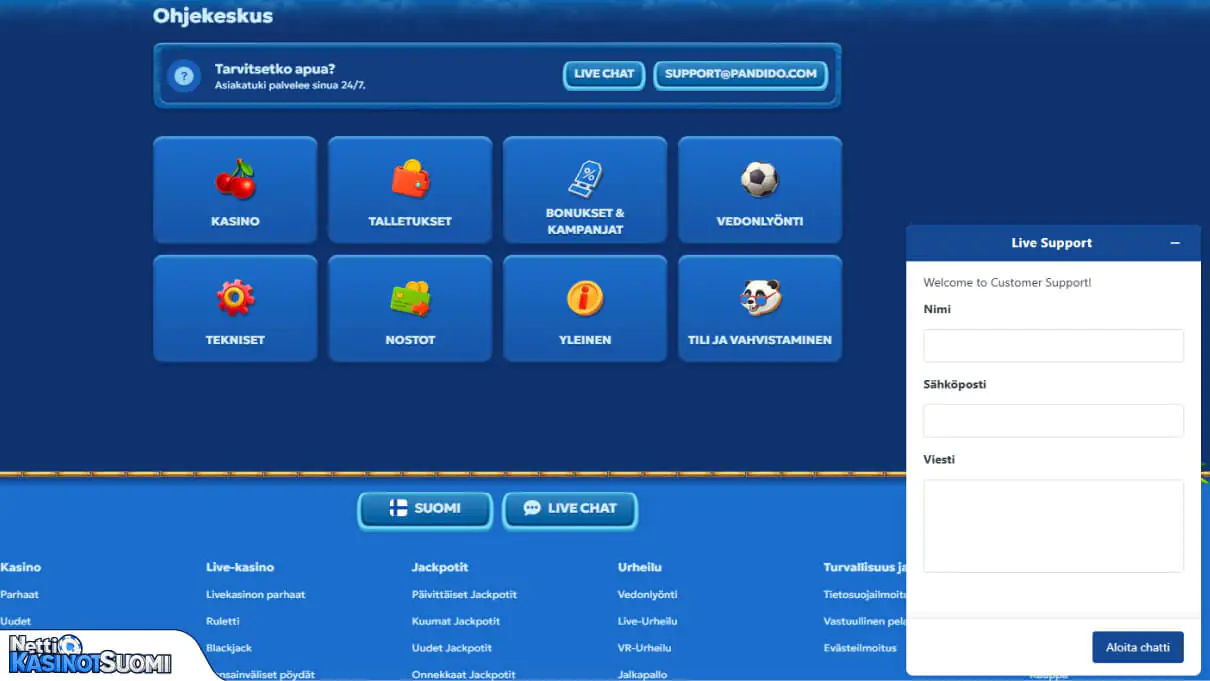Open the Tekniset gear icon
Screen dimensions: 1210x681
point(235,298)
